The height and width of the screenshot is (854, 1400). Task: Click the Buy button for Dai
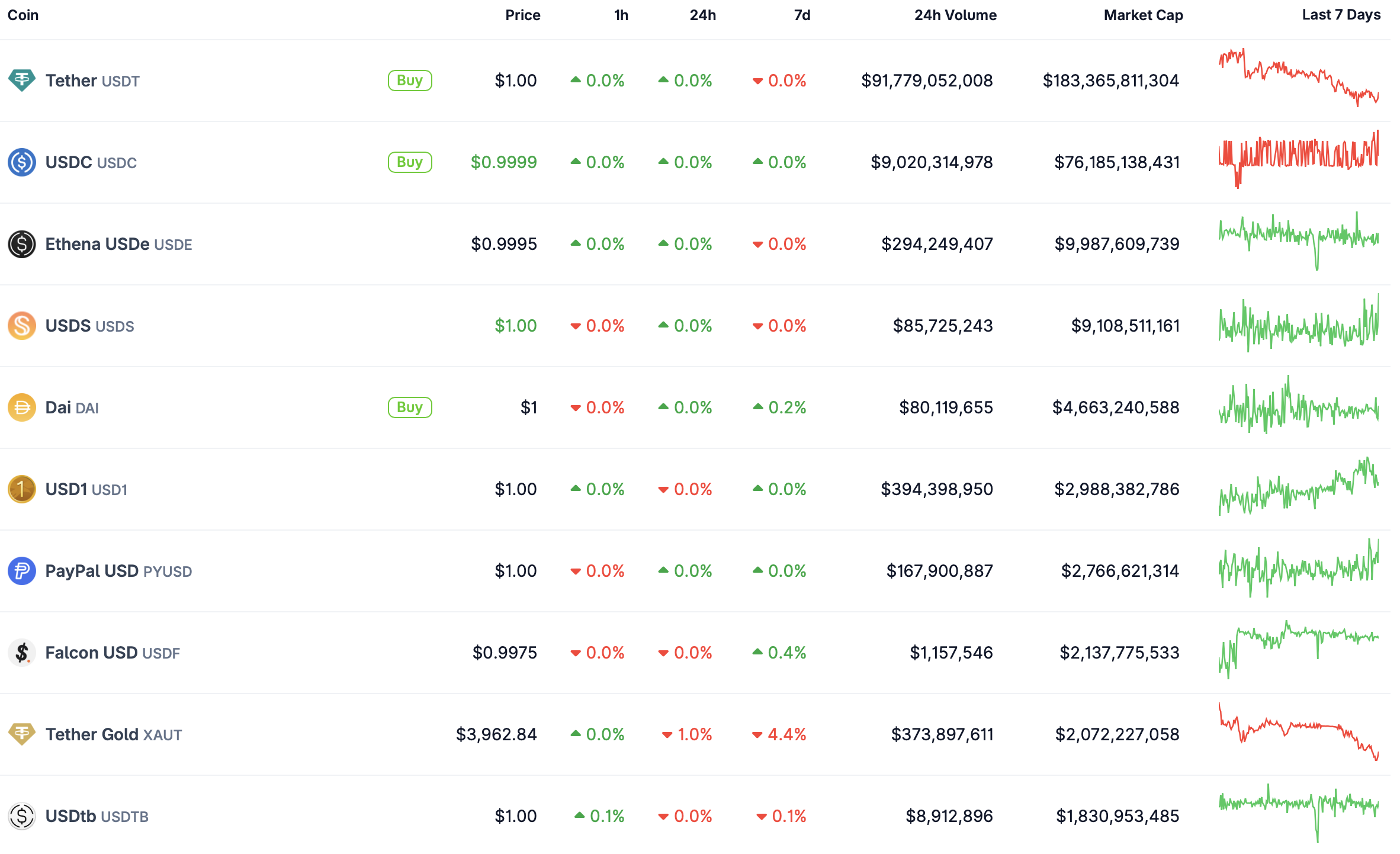410,407
